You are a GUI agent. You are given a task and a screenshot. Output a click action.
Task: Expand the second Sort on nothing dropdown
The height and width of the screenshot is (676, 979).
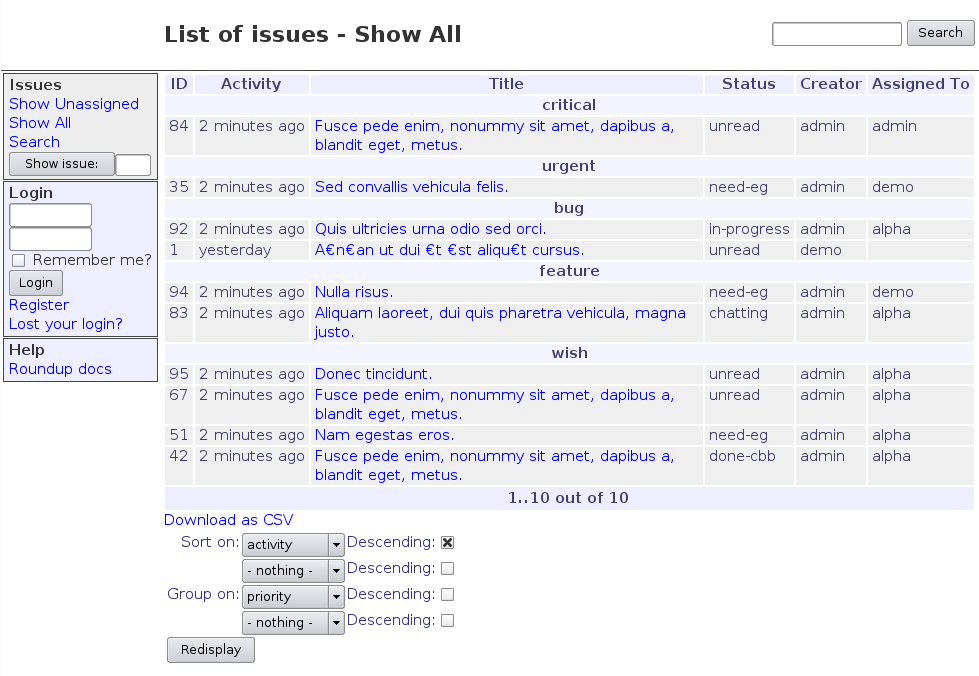[293, 571]
